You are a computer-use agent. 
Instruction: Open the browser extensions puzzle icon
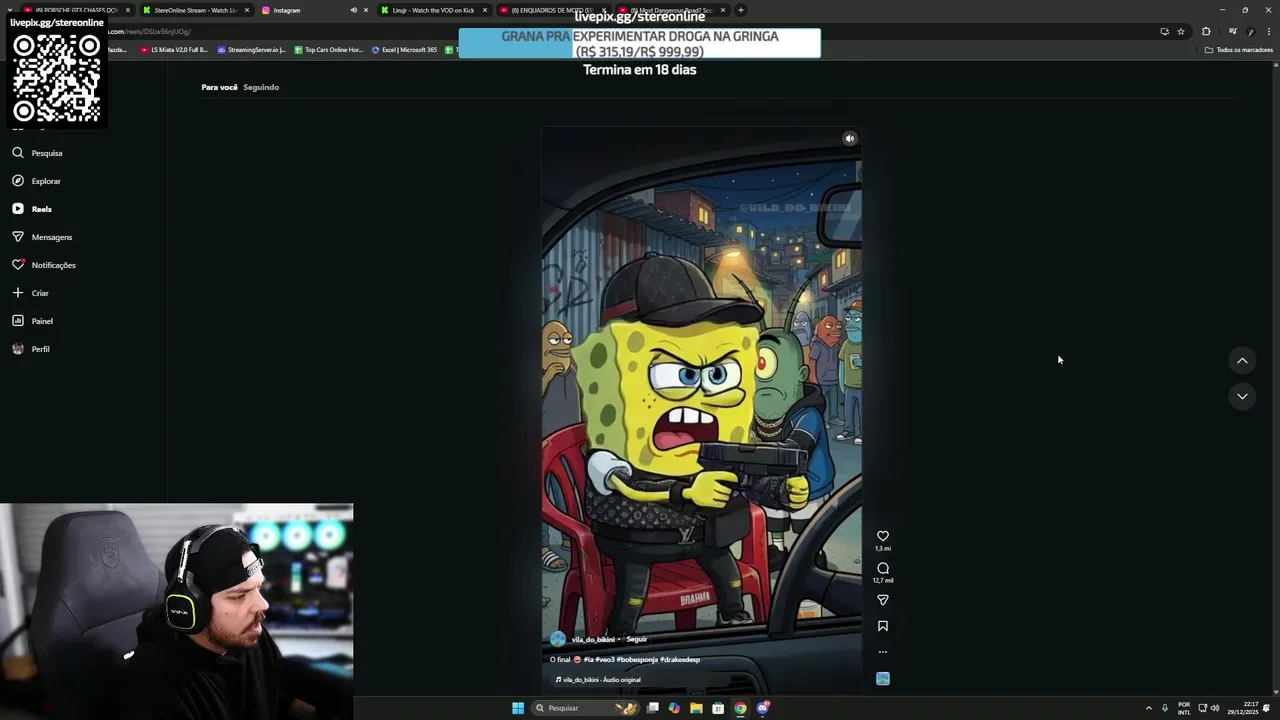(1206, 32)
